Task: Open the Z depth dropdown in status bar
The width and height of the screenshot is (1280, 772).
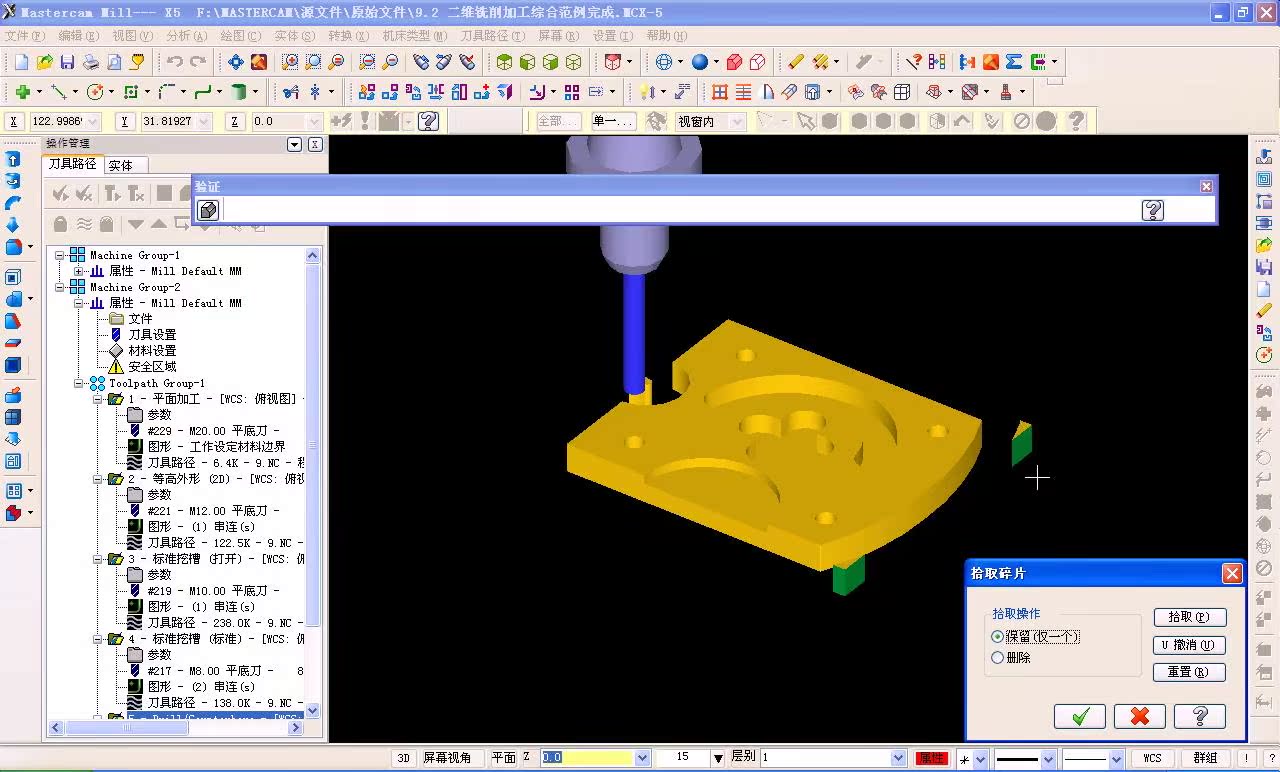Action: [642, 758]
